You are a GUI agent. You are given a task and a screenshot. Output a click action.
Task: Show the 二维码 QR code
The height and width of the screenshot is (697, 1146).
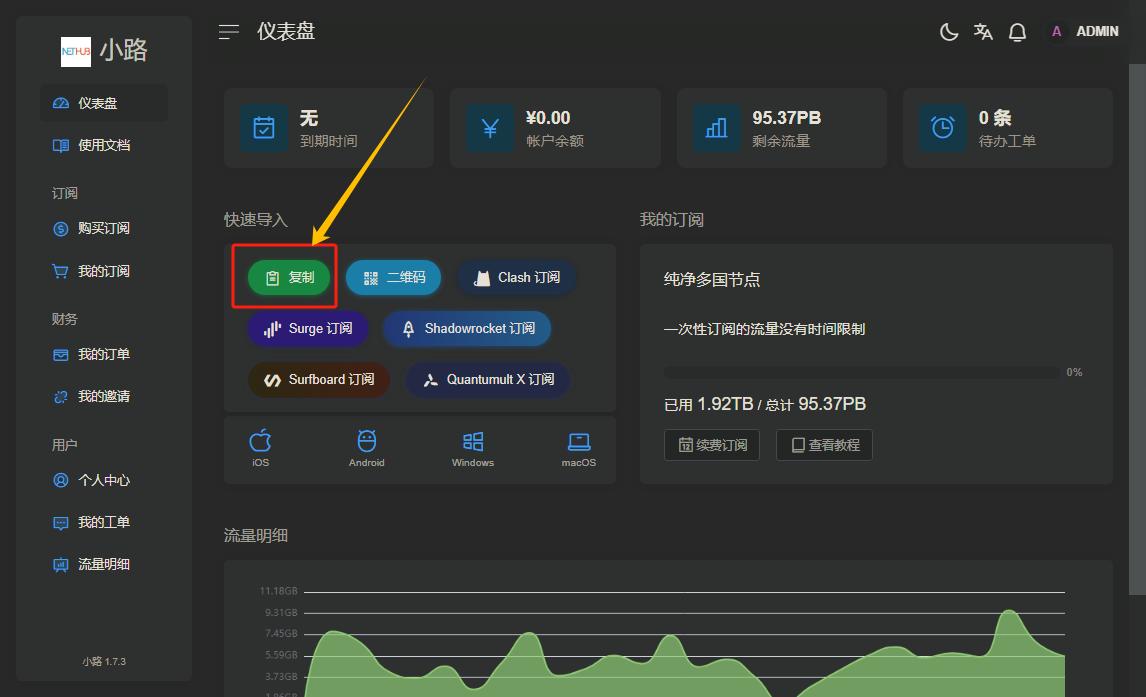coord(394,277)
